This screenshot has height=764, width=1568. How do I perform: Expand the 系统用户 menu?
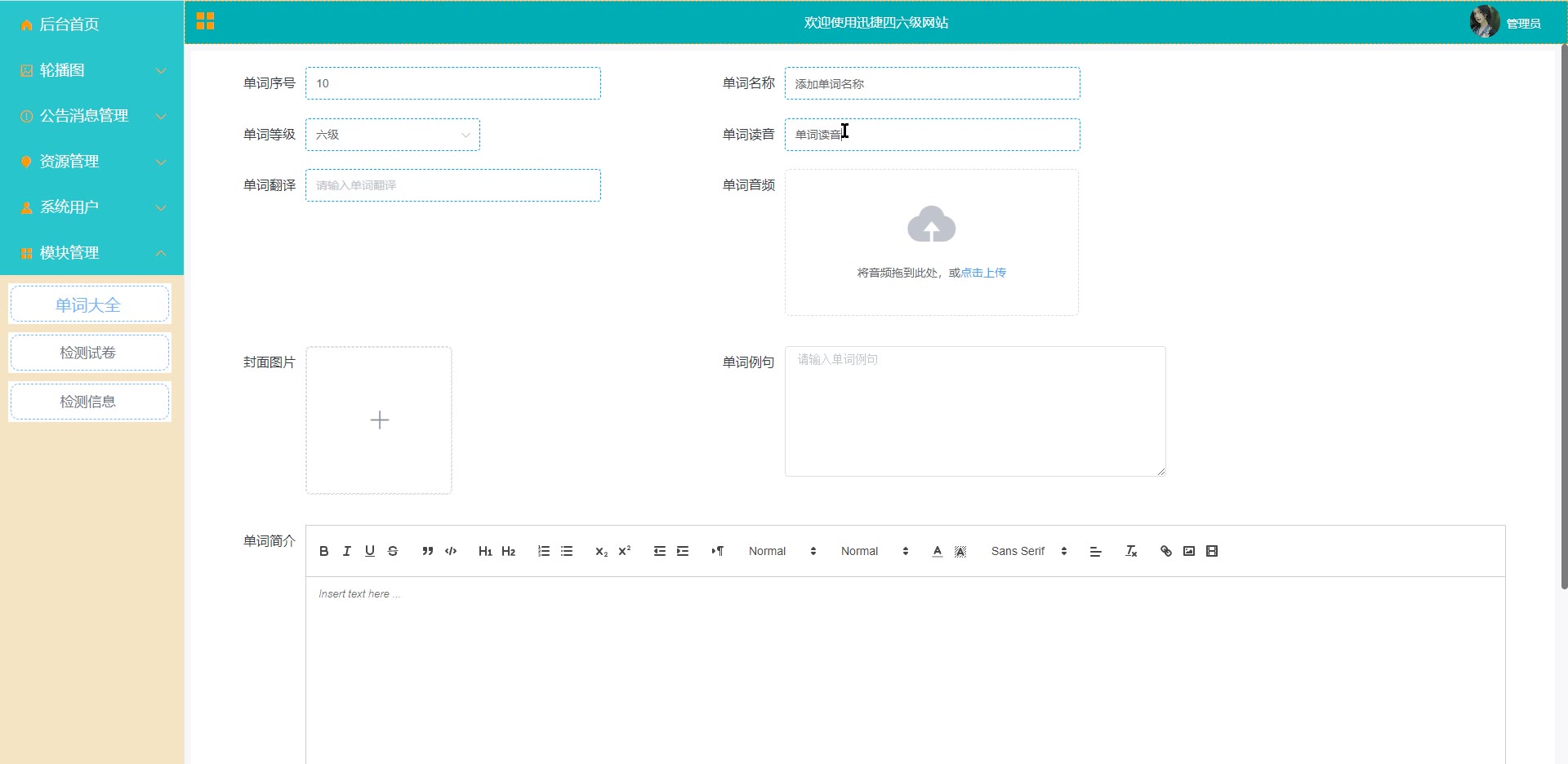tap(91, 207)
